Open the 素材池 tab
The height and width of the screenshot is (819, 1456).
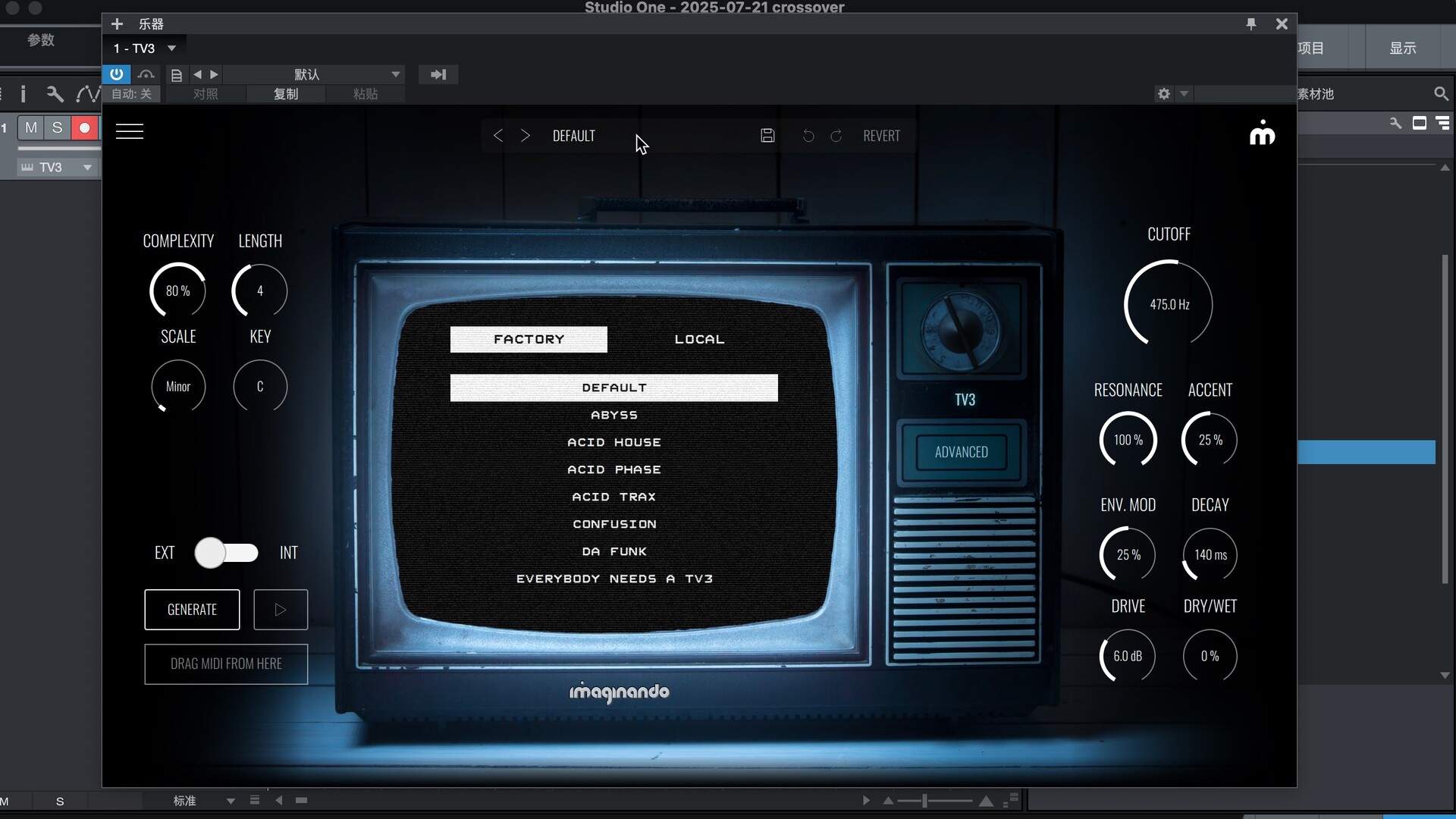[1316, 94]
